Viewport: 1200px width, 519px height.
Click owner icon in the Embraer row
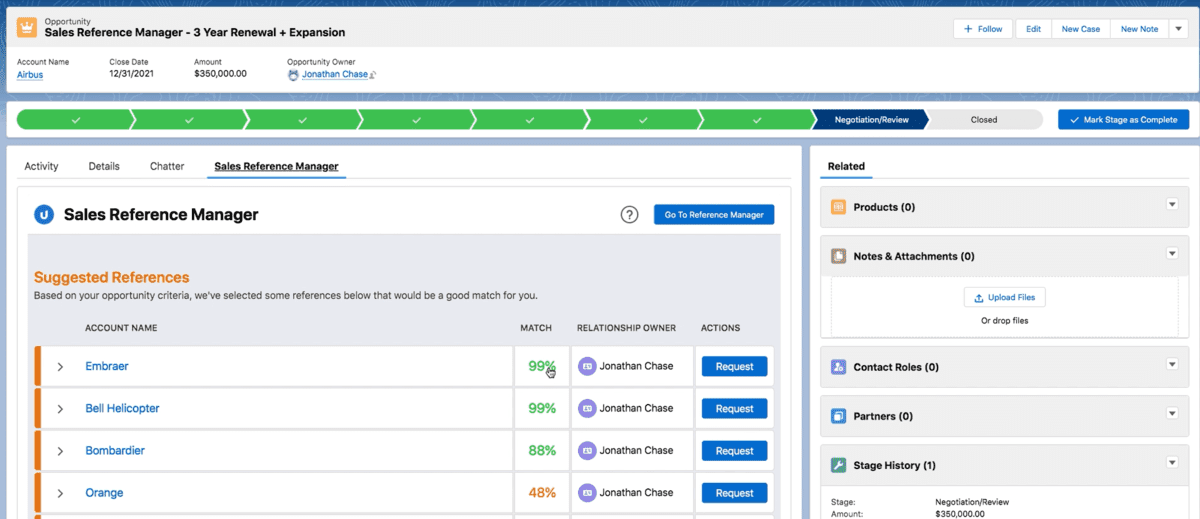pos(587,366)
